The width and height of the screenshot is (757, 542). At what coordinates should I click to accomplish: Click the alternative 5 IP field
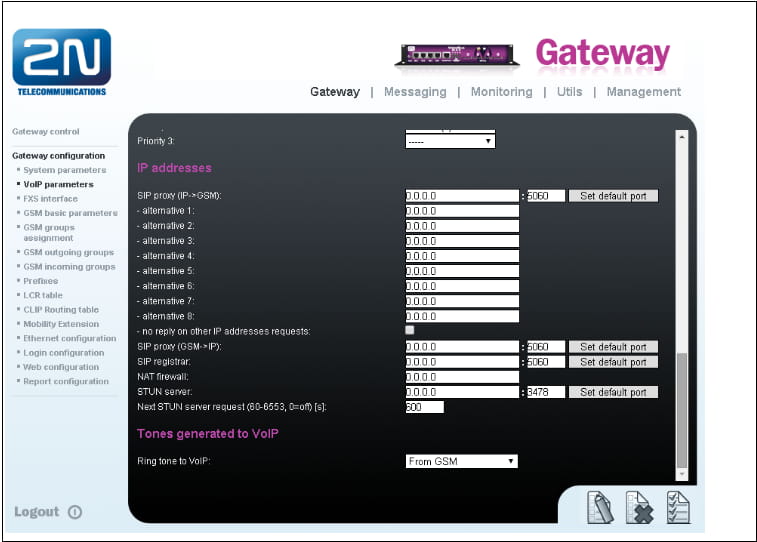click(462, 271)
